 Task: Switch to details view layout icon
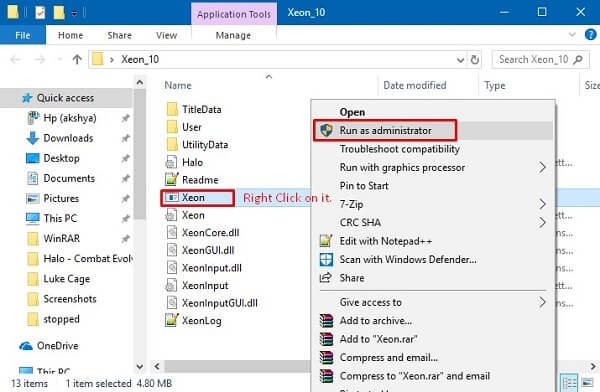569,383
